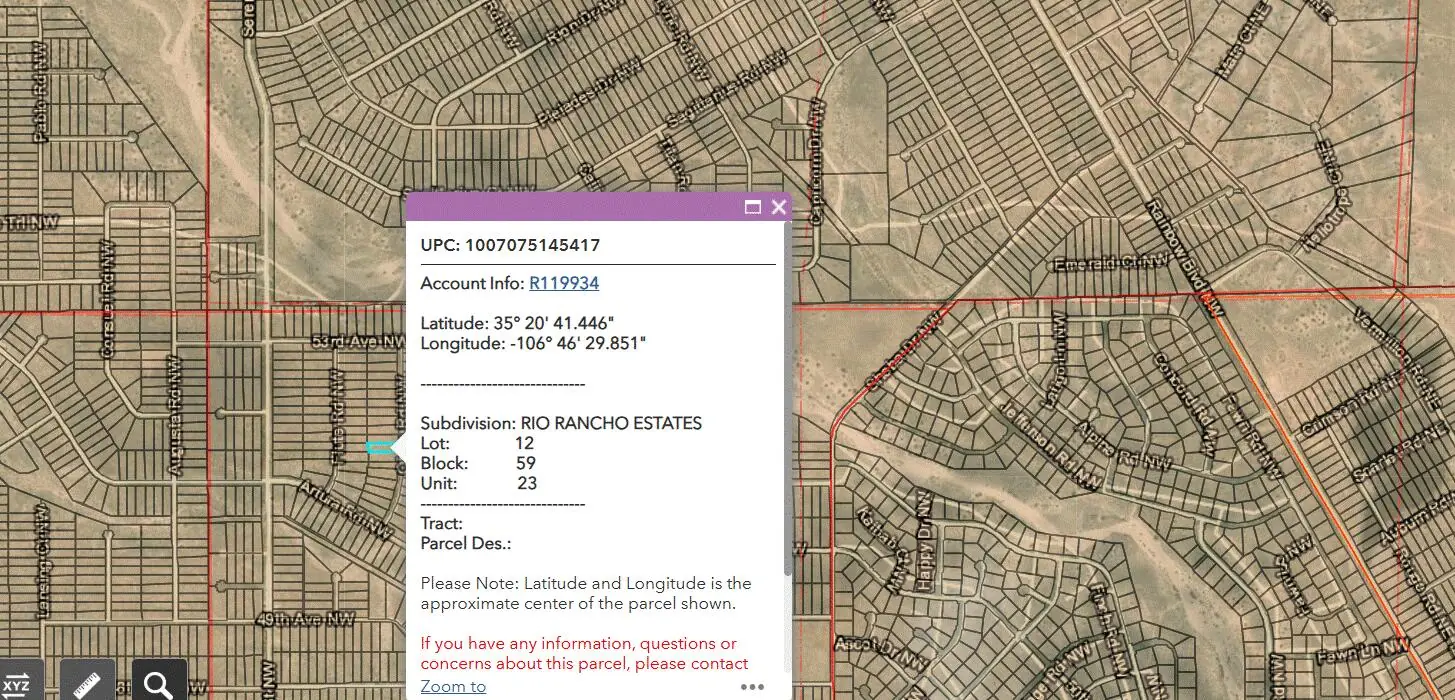The height and width of the screenshot is (700, 1455).
Task: Maximize the parcel info popup
Action: pyautogui.click(x=753, y=208)
